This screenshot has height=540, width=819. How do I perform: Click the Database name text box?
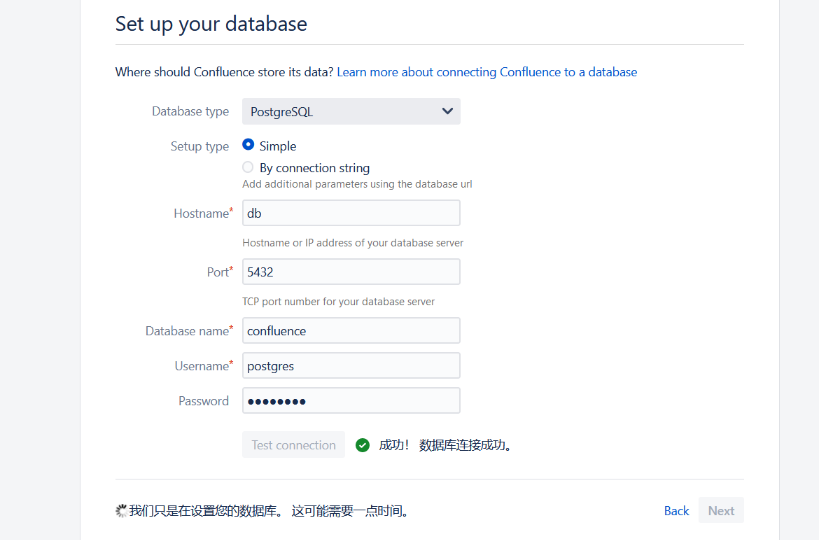click(x=351, y=331)
